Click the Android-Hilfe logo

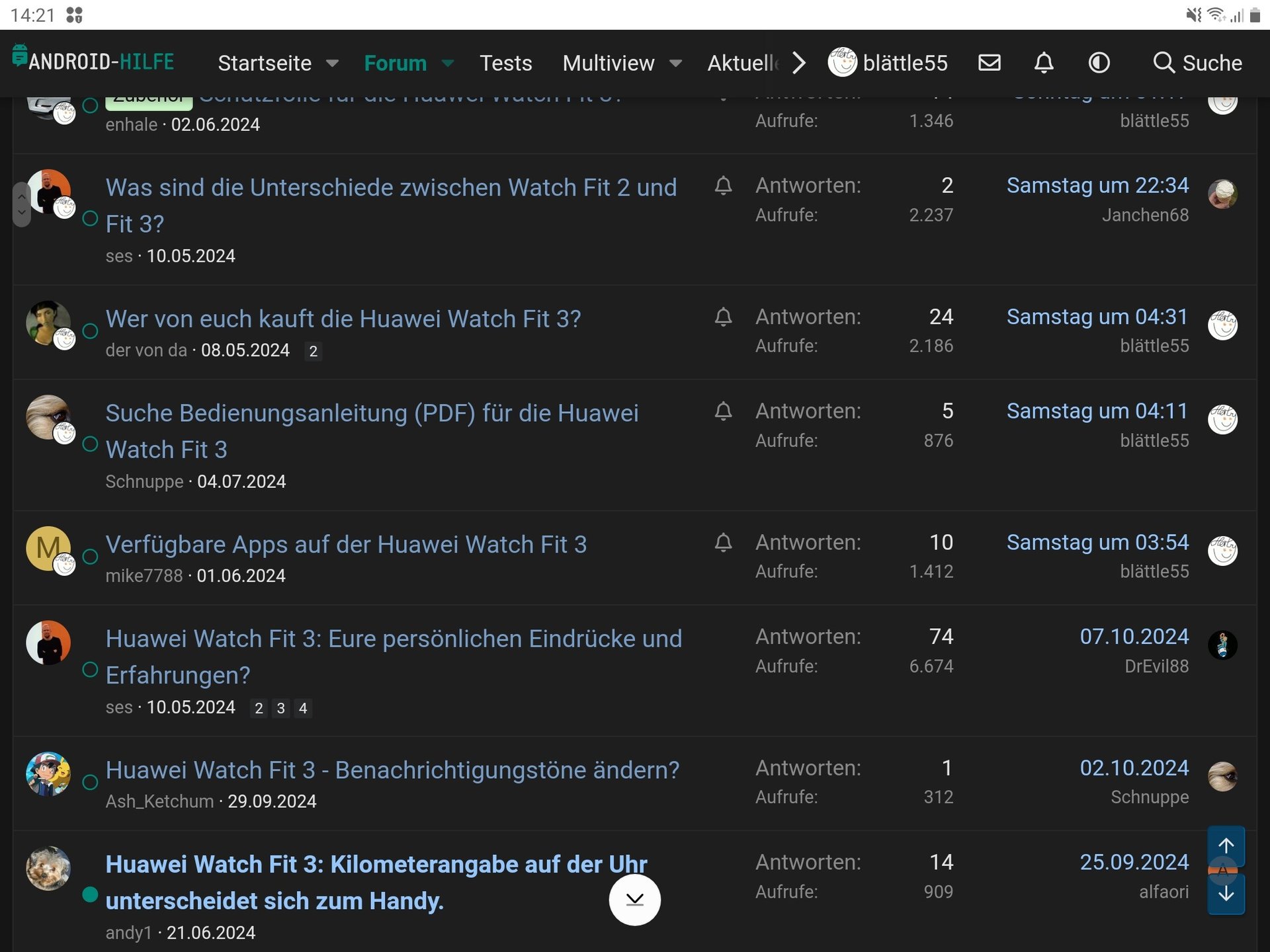94,61
